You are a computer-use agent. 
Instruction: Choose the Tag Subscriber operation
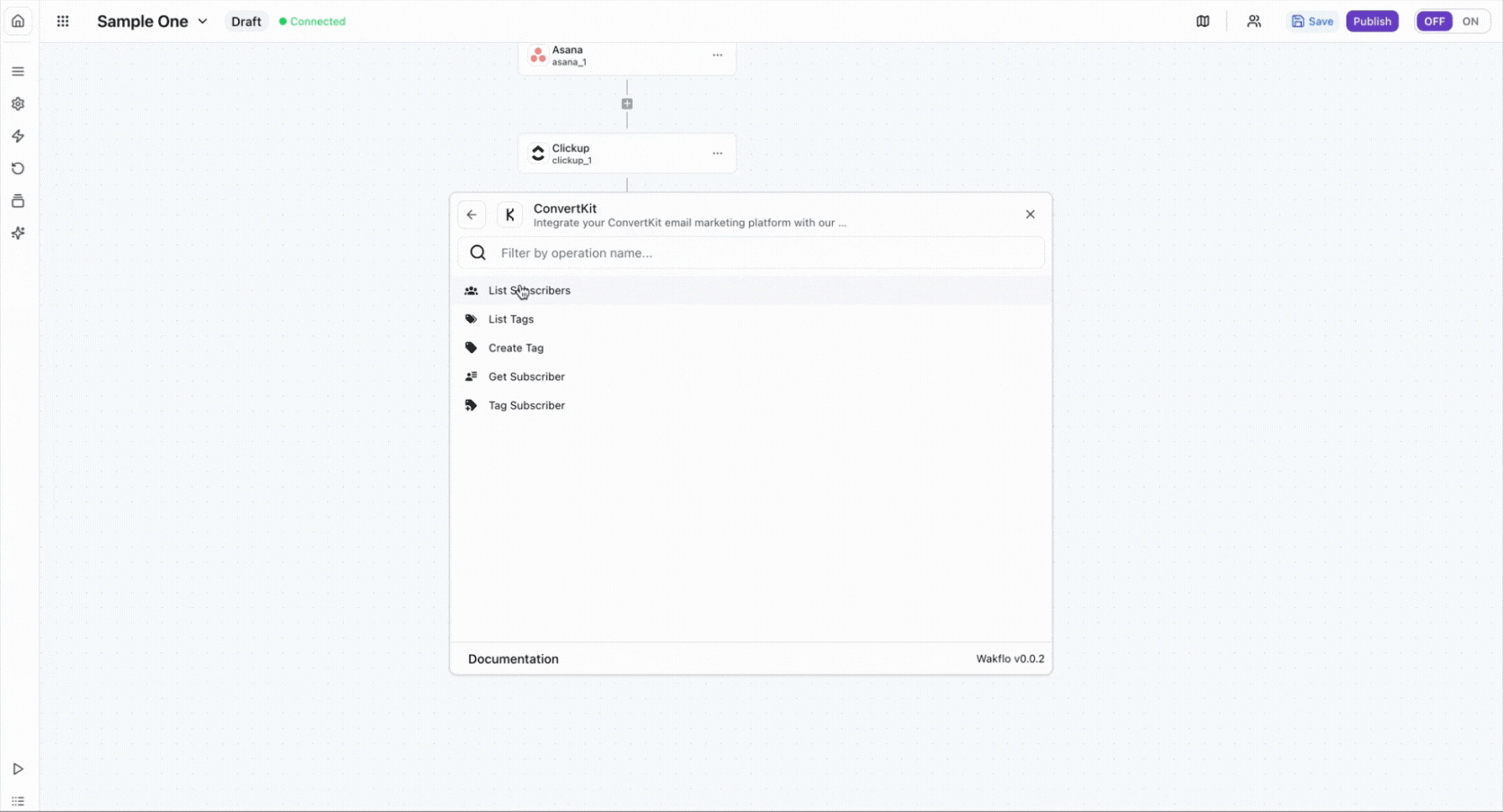526,405
